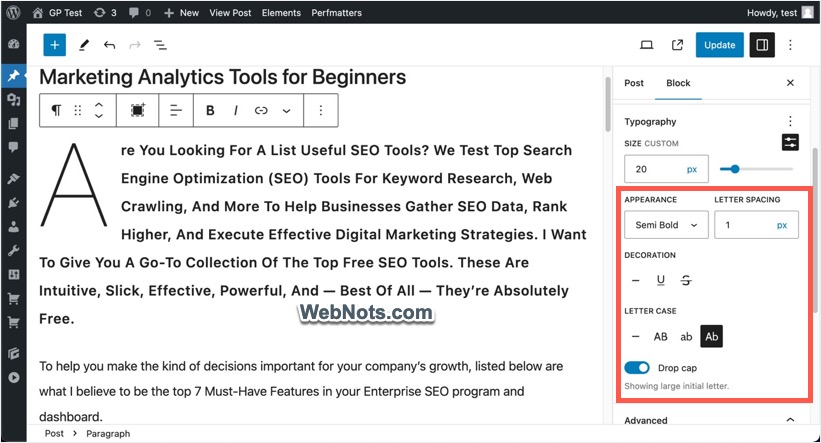
Task: Select the strikethrough decoration icon
Action: tap(686, 281)
